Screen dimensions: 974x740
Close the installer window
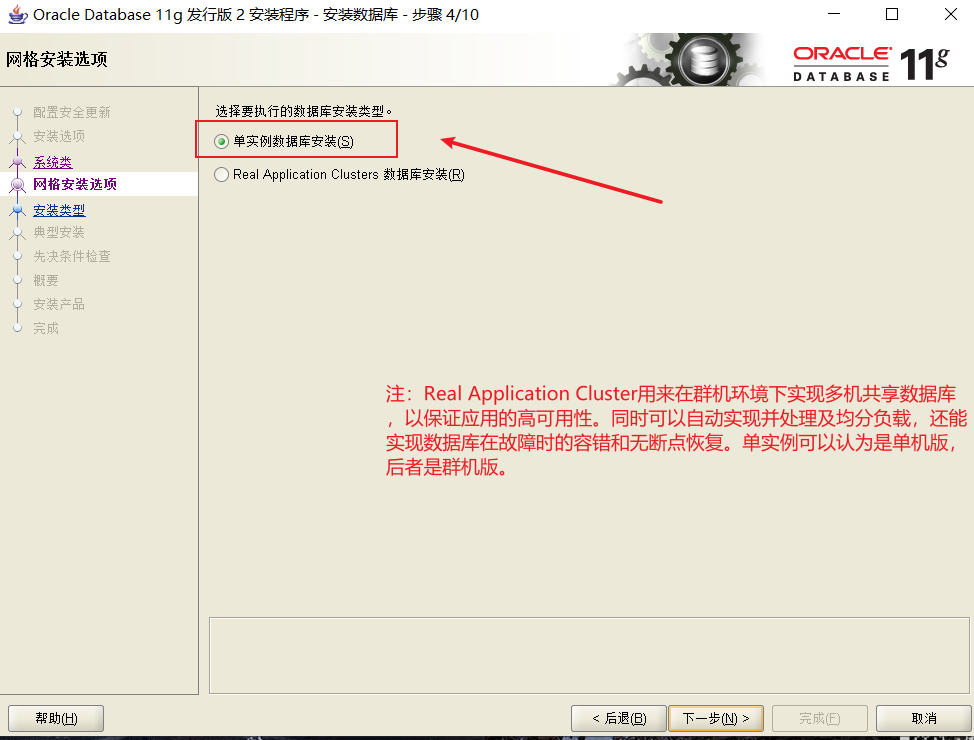coord(950,14)
